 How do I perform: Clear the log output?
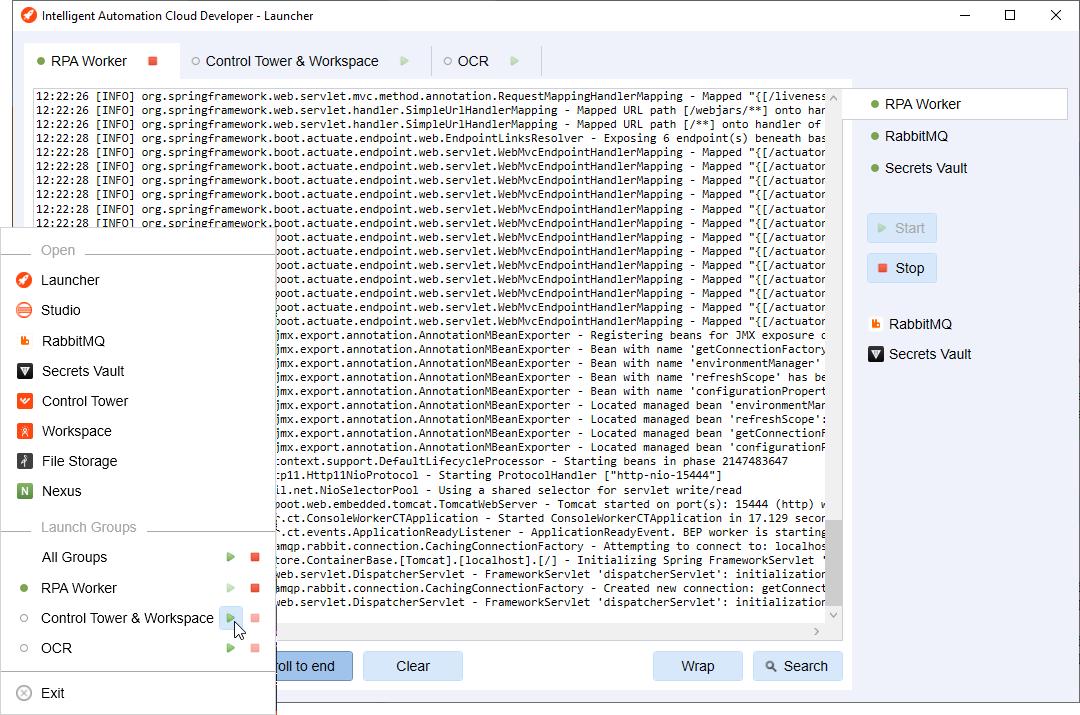pos(413,666)
